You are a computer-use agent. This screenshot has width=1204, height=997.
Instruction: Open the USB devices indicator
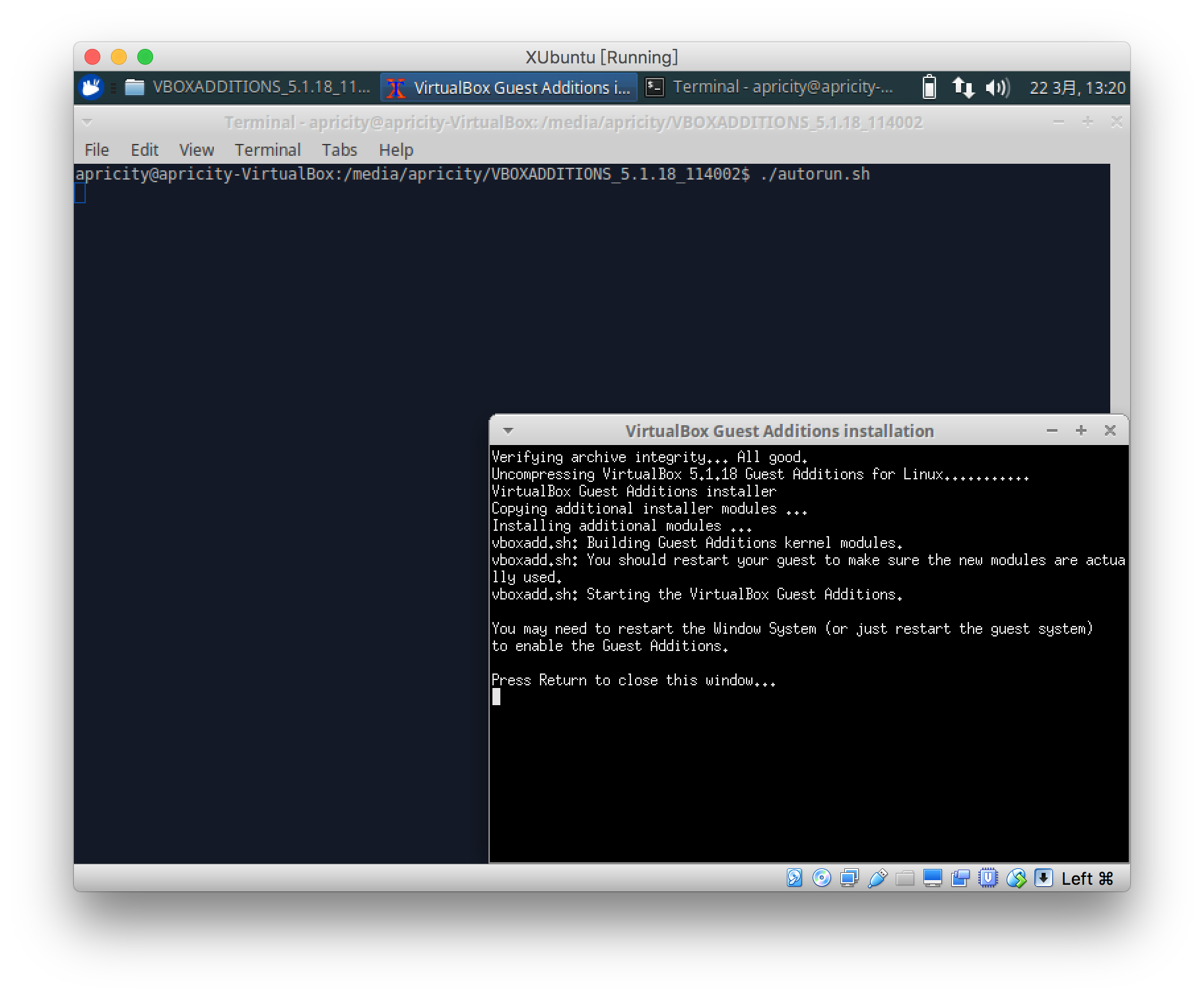click(x=877, y=878)
